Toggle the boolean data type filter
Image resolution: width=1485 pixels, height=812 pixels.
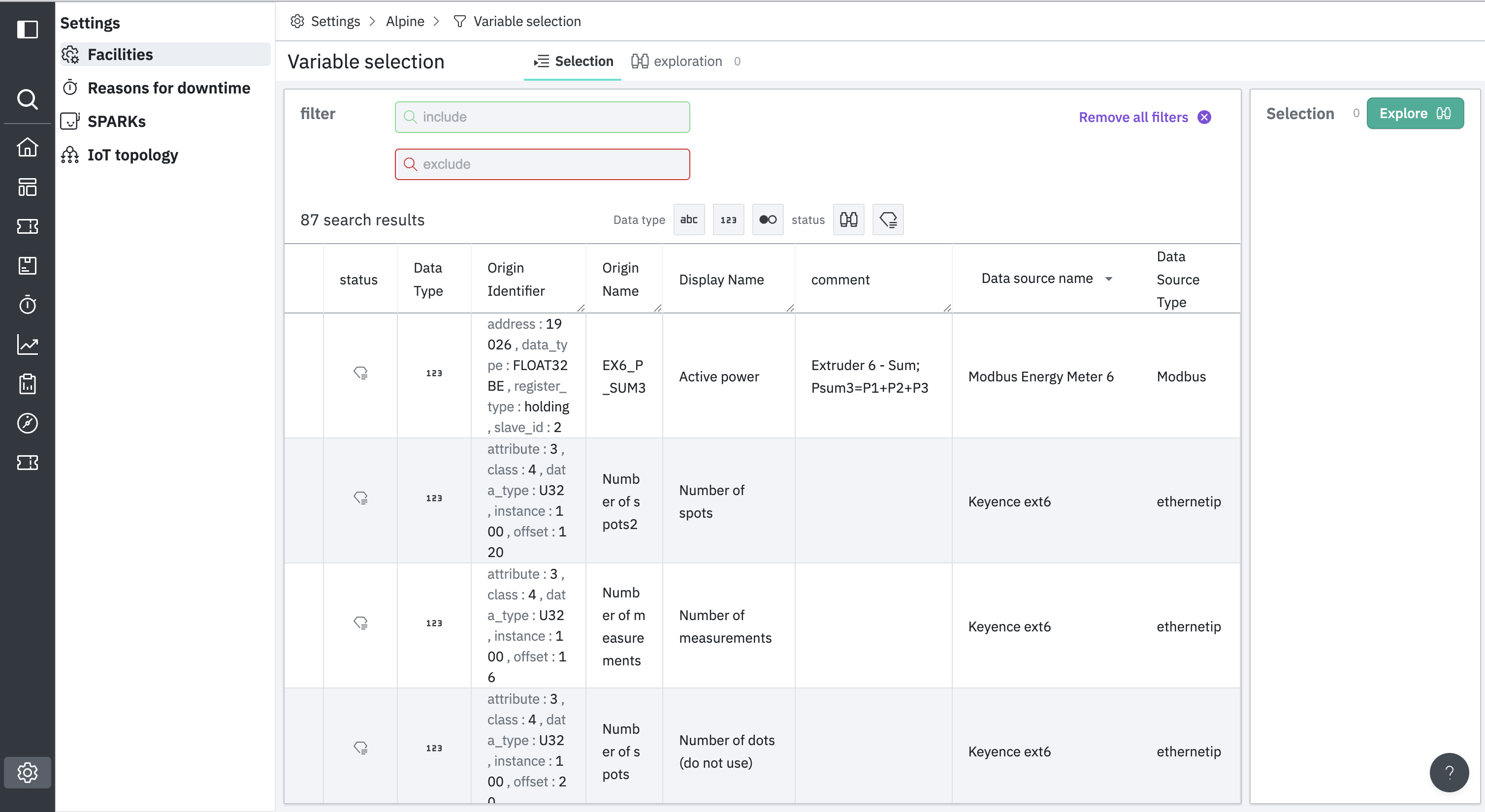pos(767,219)
